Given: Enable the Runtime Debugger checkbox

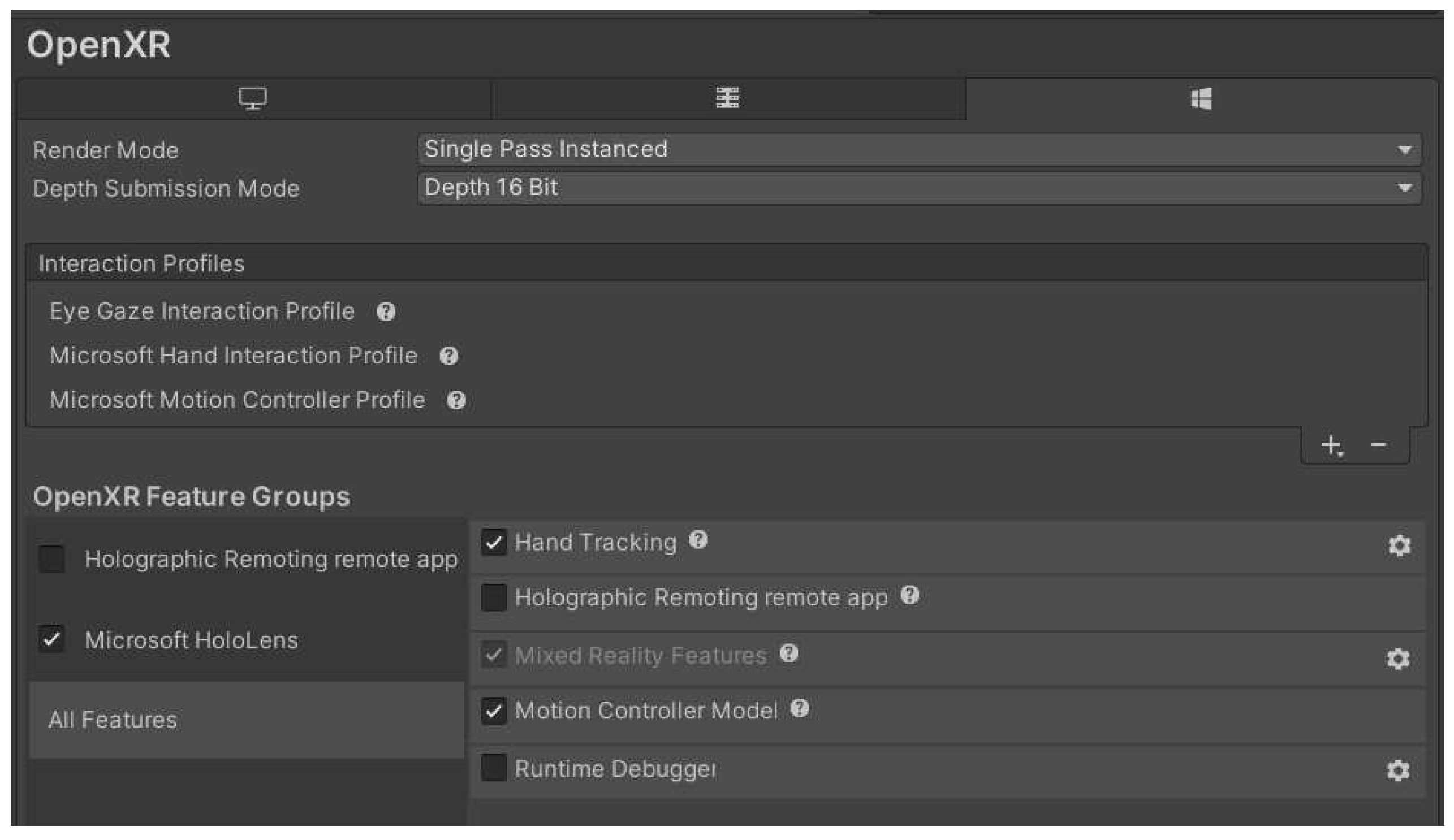Looking at the screenshot, I should (x=494, y=767).
